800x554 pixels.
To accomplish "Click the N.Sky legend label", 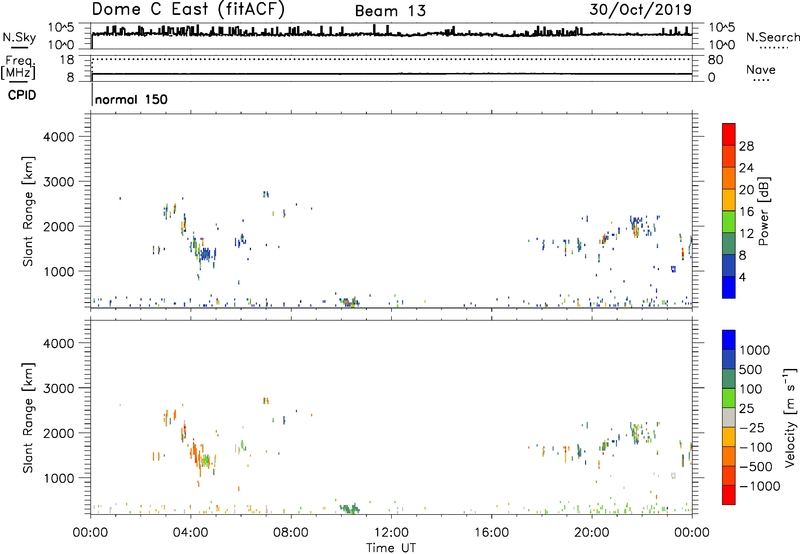I will point(19,37).
